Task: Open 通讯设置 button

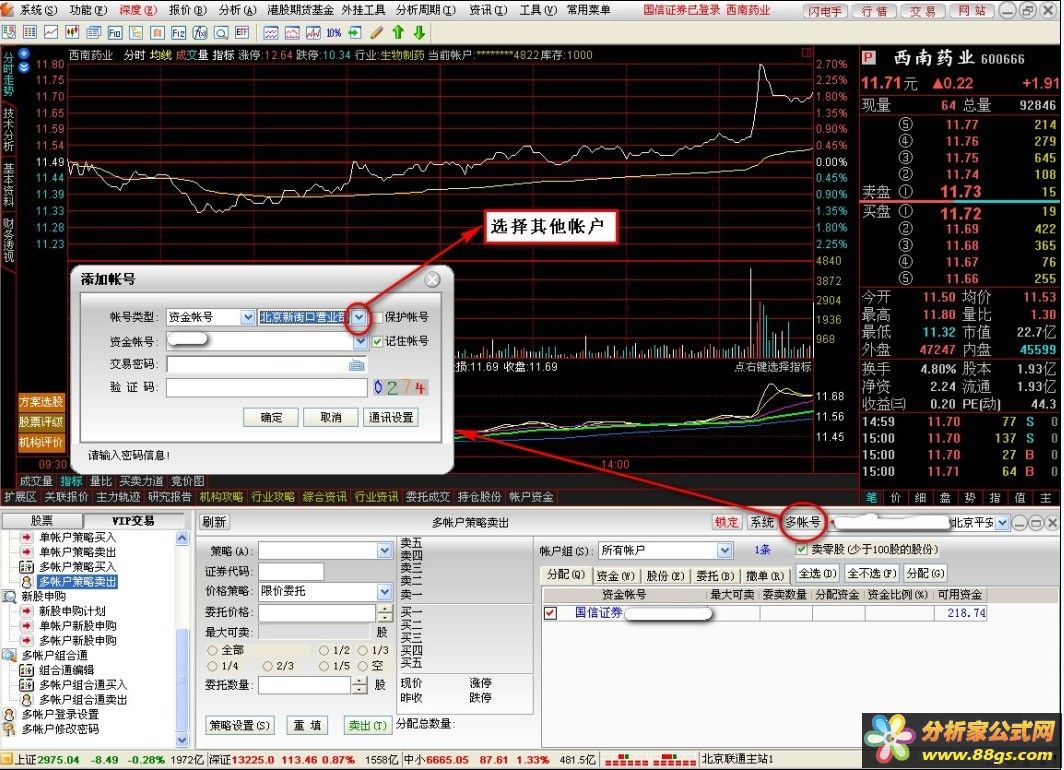Action: [391, 417]
